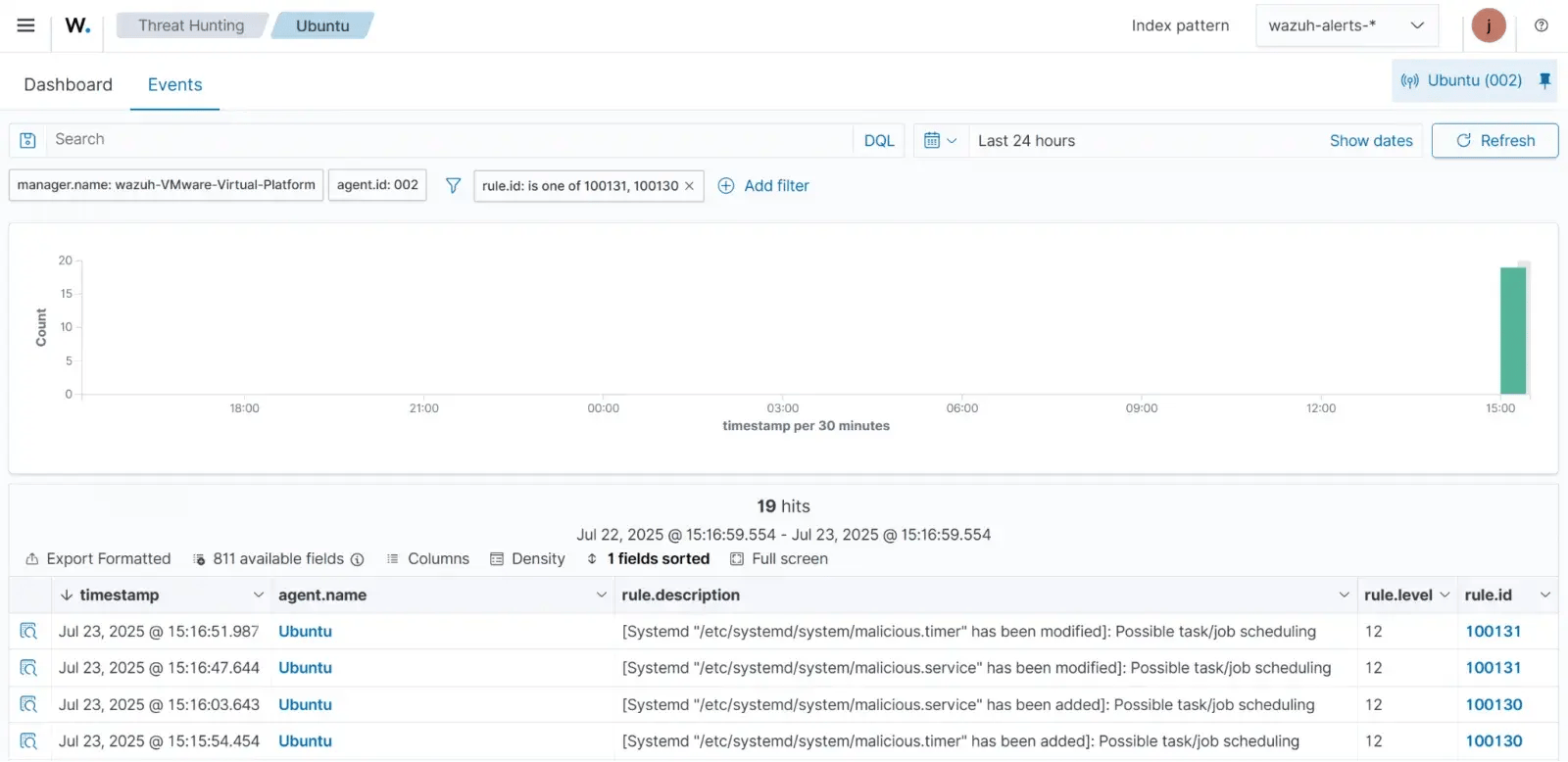The height and width of the screenshot is (762, 1568).
Task: Go to Threat Hunting breadcrumb
Action: pyautogui.click(x=191, y=25)
